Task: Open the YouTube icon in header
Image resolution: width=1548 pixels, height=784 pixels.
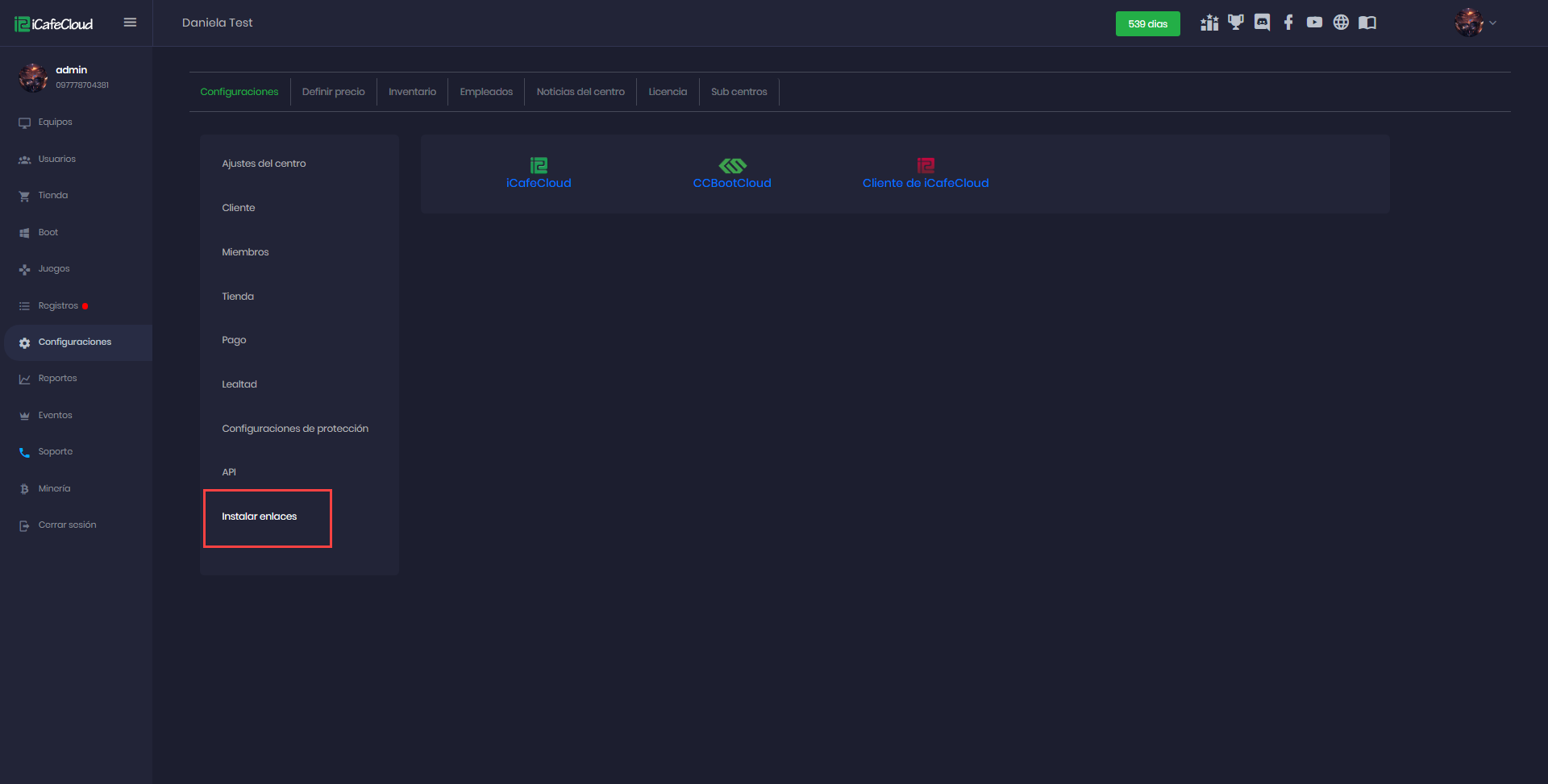Action: [1314, 23]
